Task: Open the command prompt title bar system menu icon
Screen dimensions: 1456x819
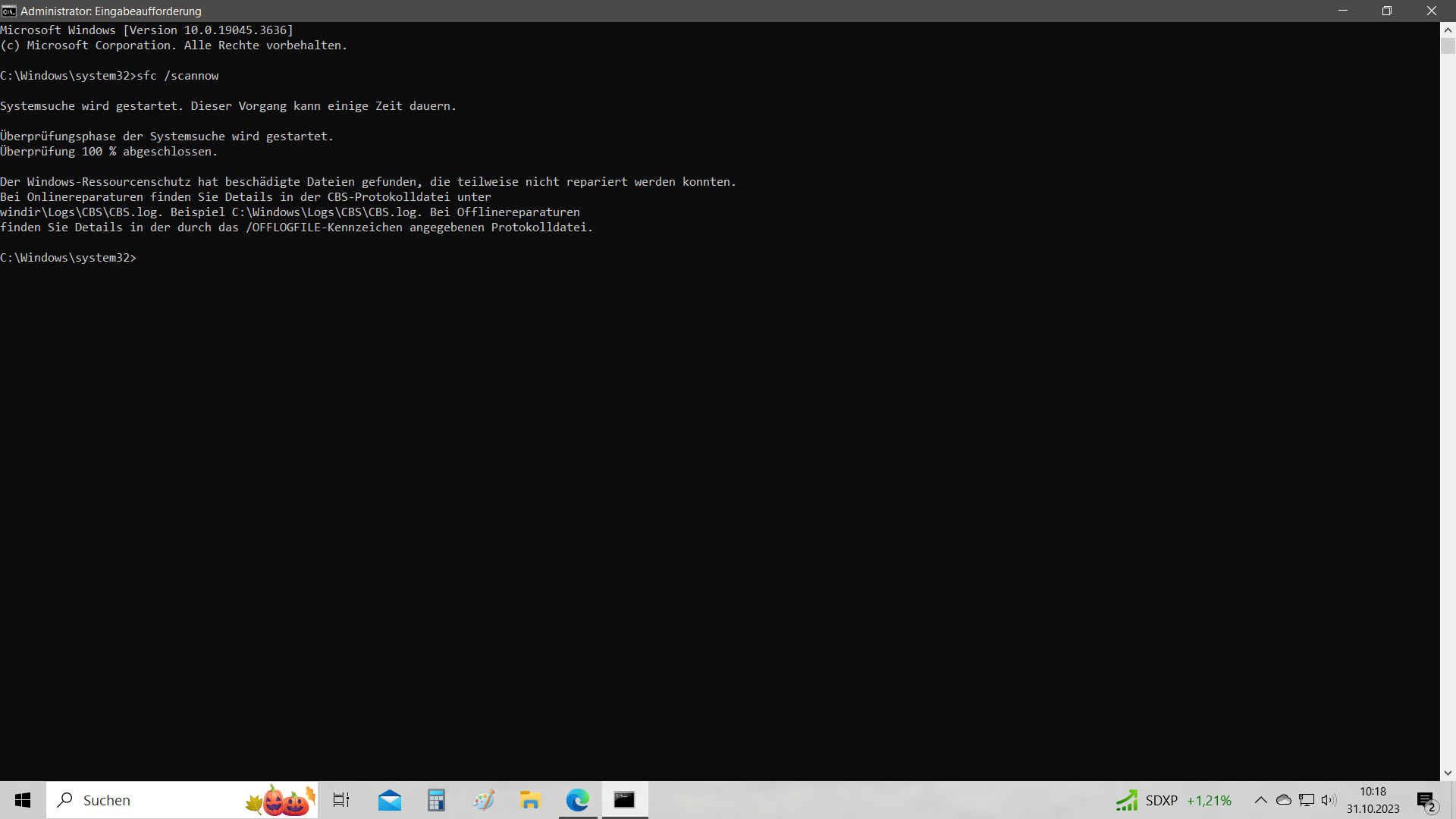Action: [x=9, y=11]
